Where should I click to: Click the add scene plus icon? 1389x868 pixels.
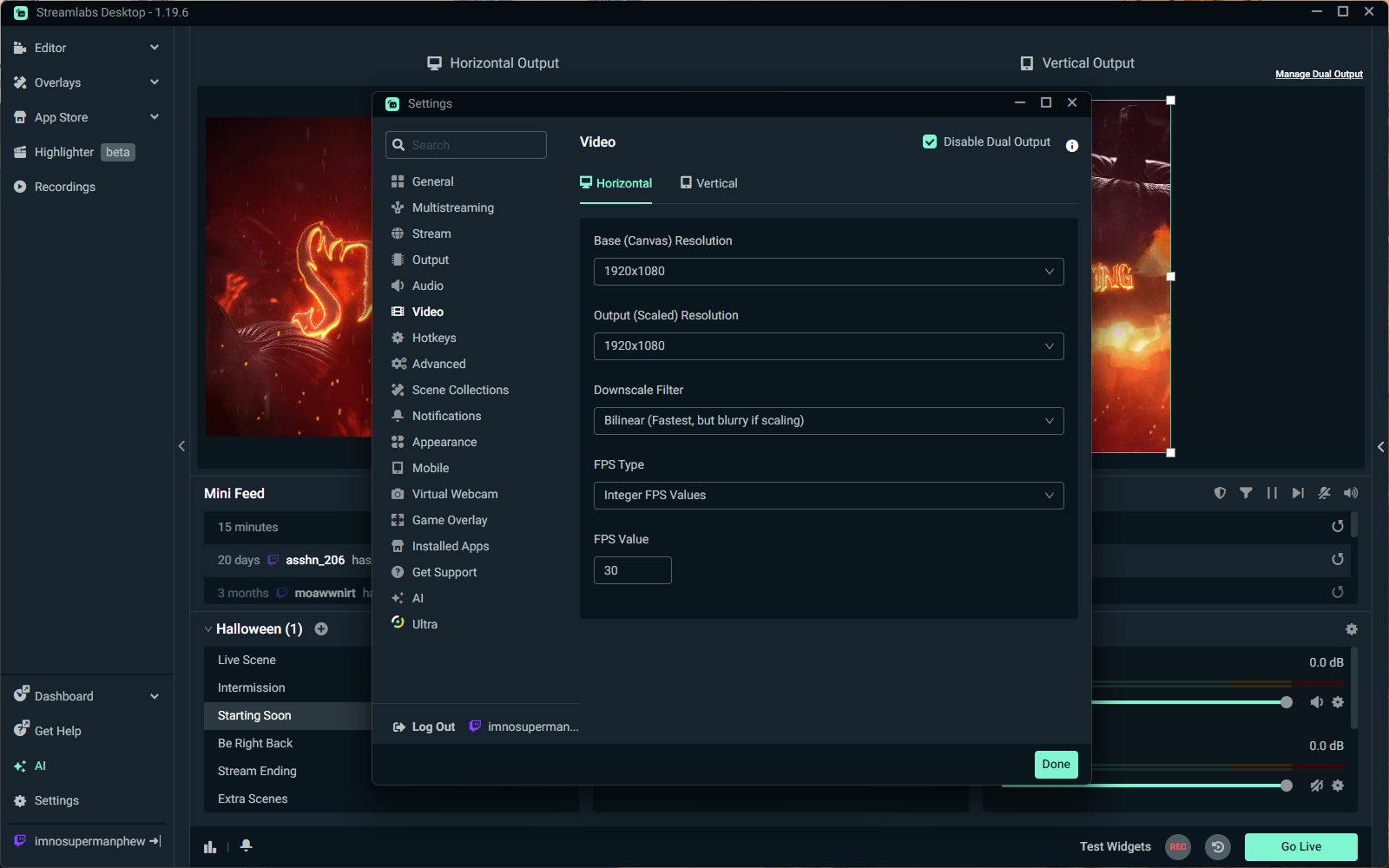[x=321, y=628]
